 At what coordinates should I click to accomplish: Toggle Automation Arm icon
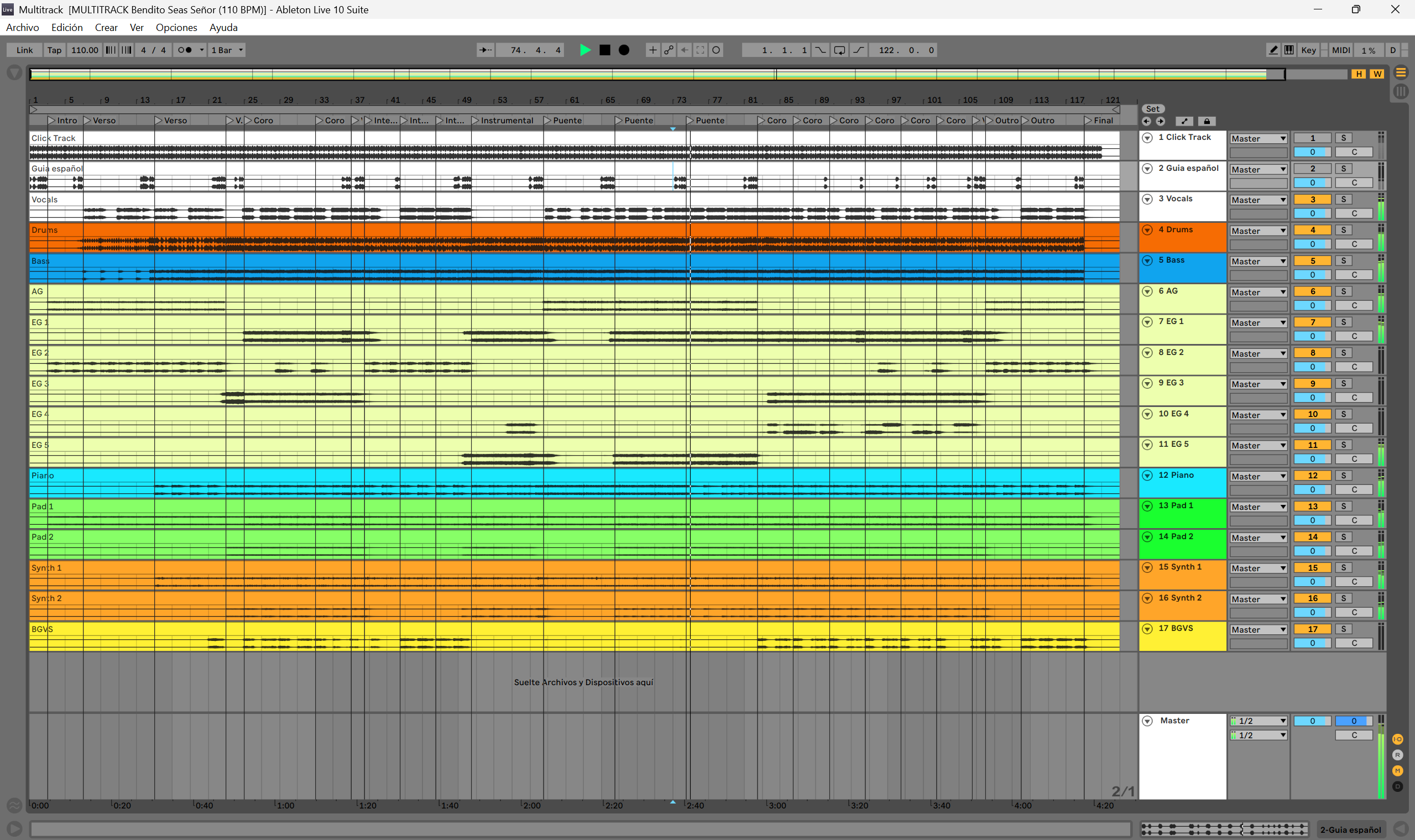click(669, 50)
